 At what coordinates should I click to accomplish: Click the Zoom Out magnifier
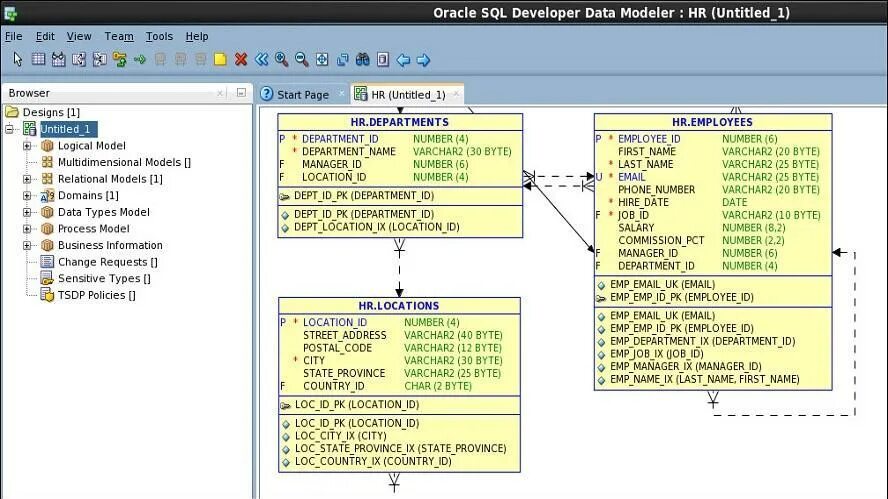(302, 59)
